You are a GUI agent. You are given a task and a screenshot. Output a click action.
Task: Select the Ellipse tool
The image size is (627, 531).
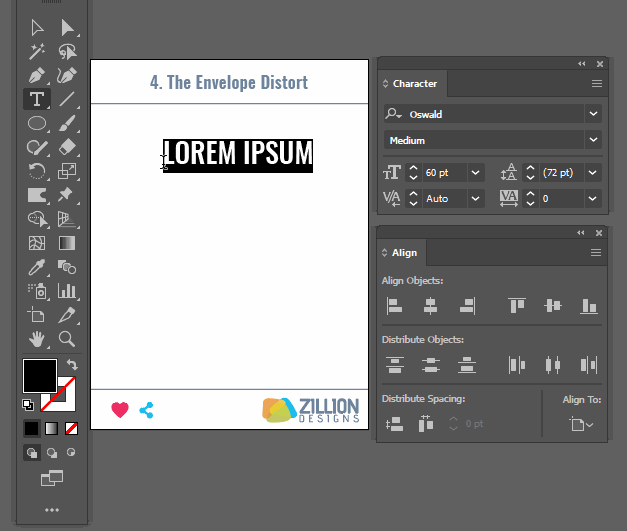pos(37,123)
